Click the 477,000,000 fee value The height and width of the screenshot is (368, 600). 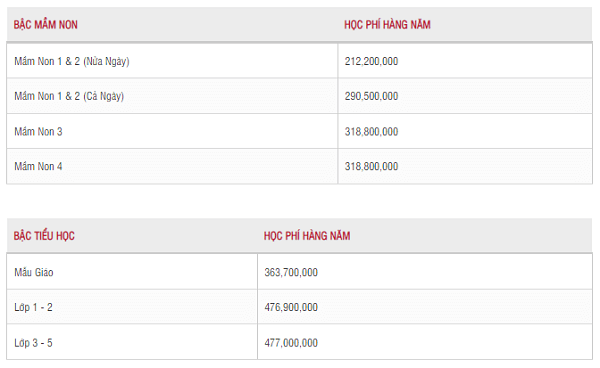(291, 343)
